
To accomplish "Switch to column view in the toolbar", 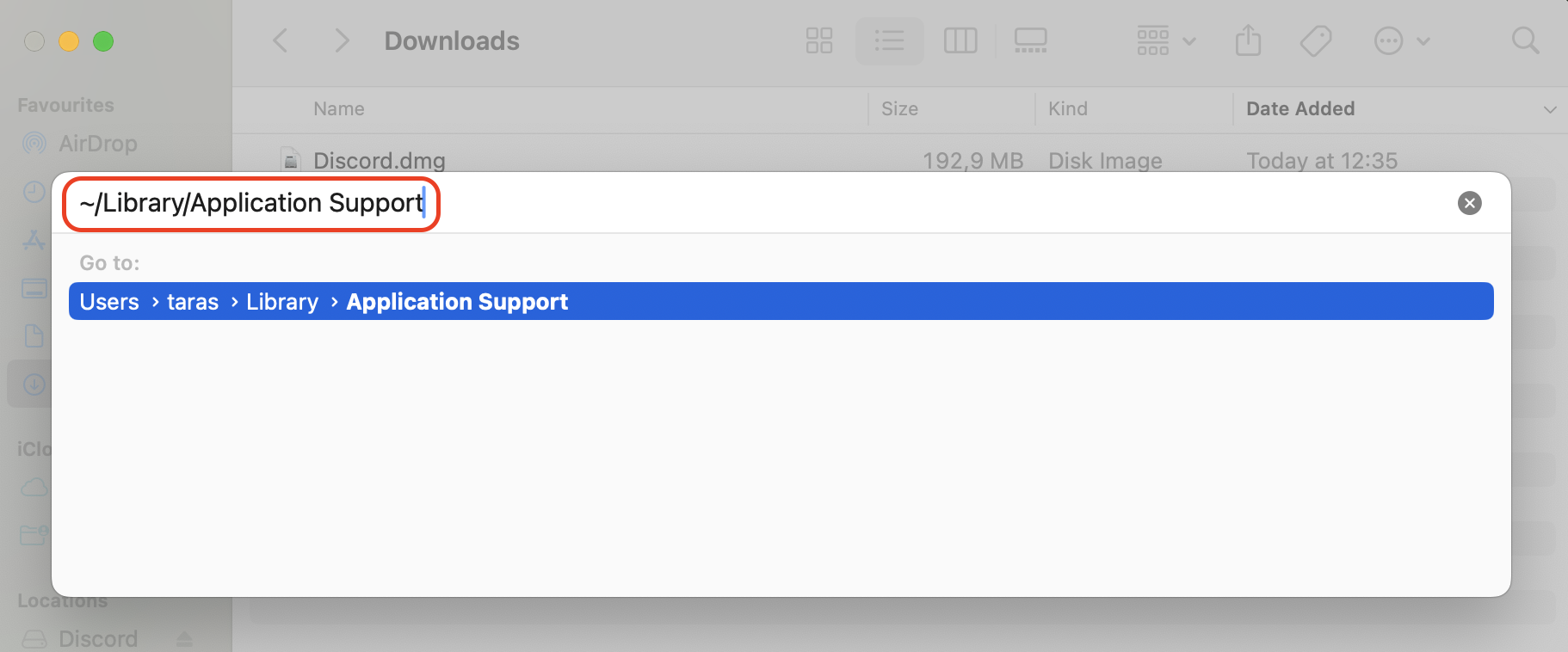I will [x=961, y=40].
